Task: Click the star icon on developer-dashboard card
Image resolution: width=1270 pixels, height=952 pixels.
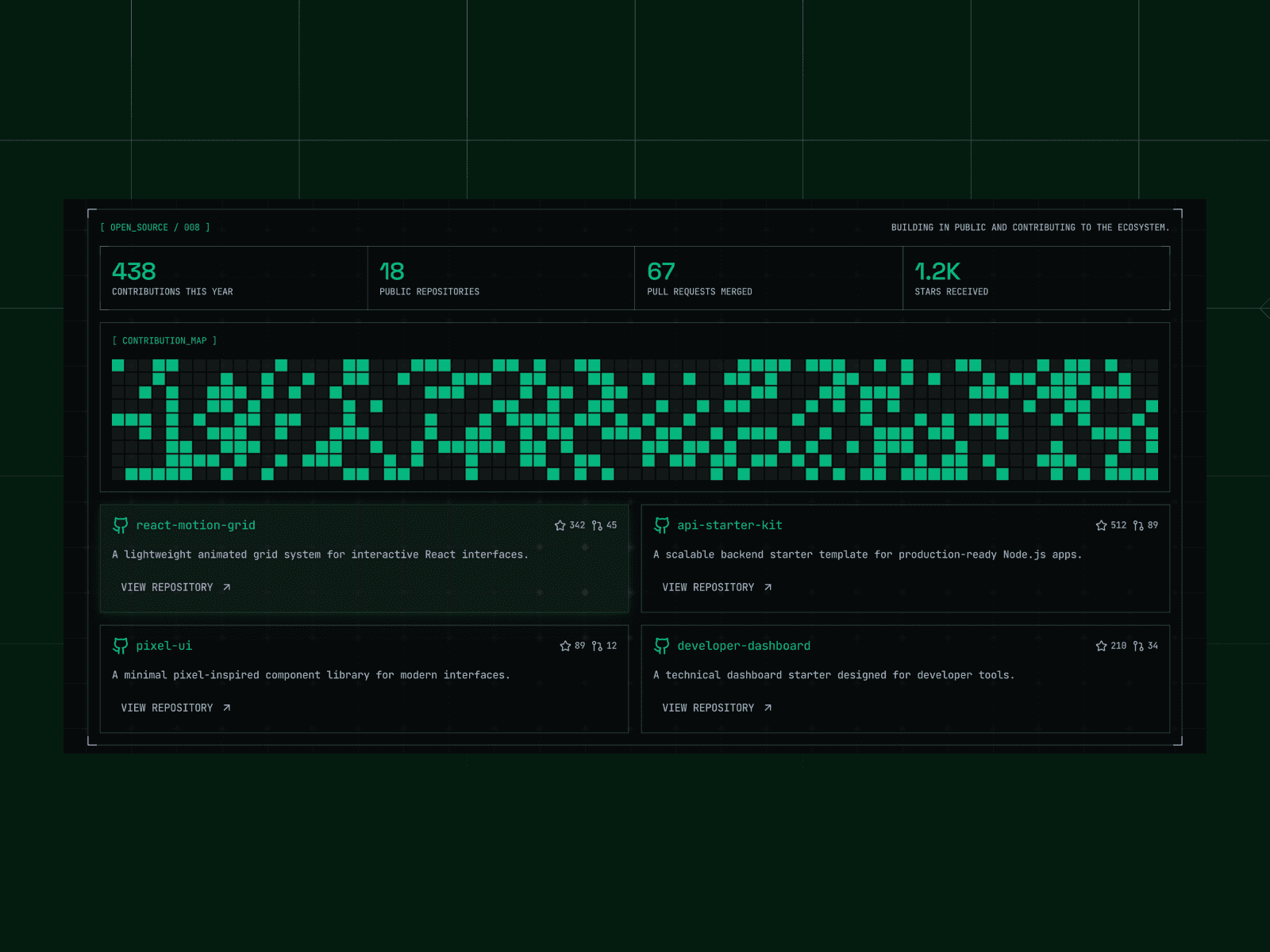Action: [1102, 646]
